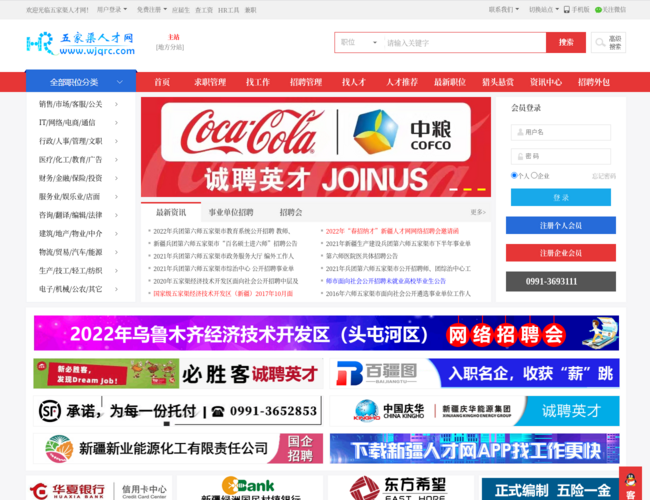Click the mobile phone icon for 手机版
Screen dimensions: 650x500
[x=567, y=10]
